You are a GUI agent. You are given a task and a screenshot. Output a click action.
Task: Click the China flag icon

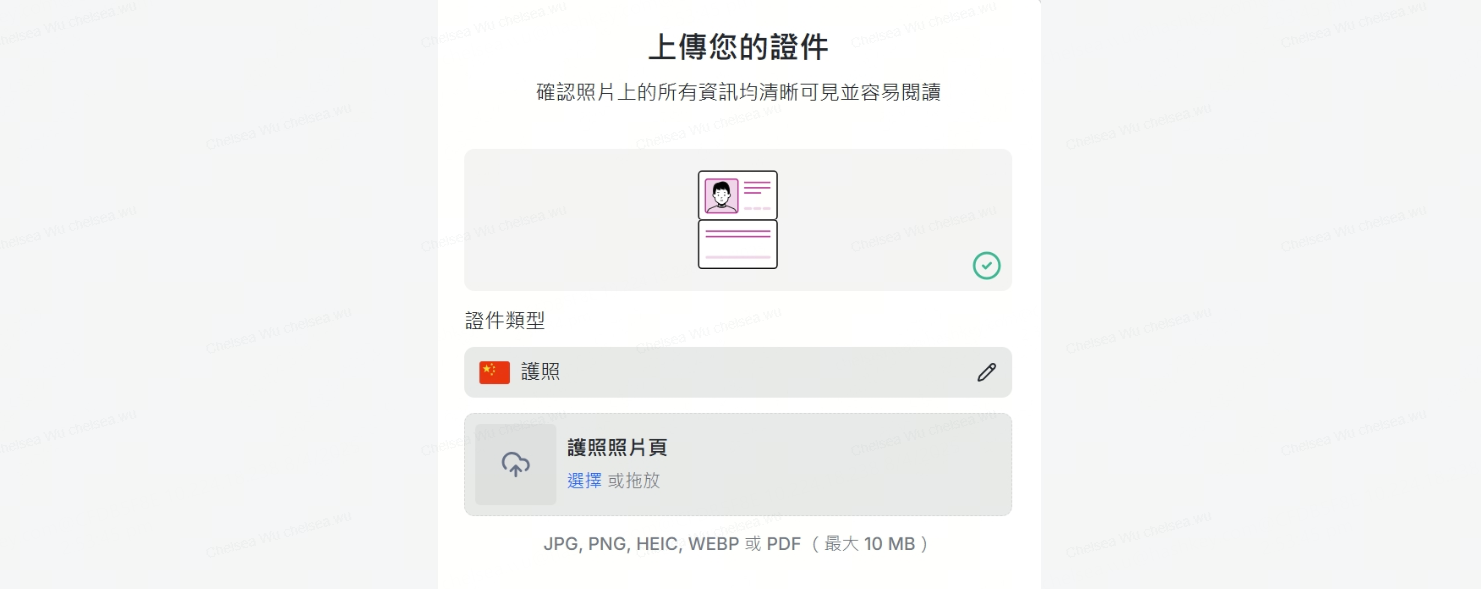click(x=494, y=373)
